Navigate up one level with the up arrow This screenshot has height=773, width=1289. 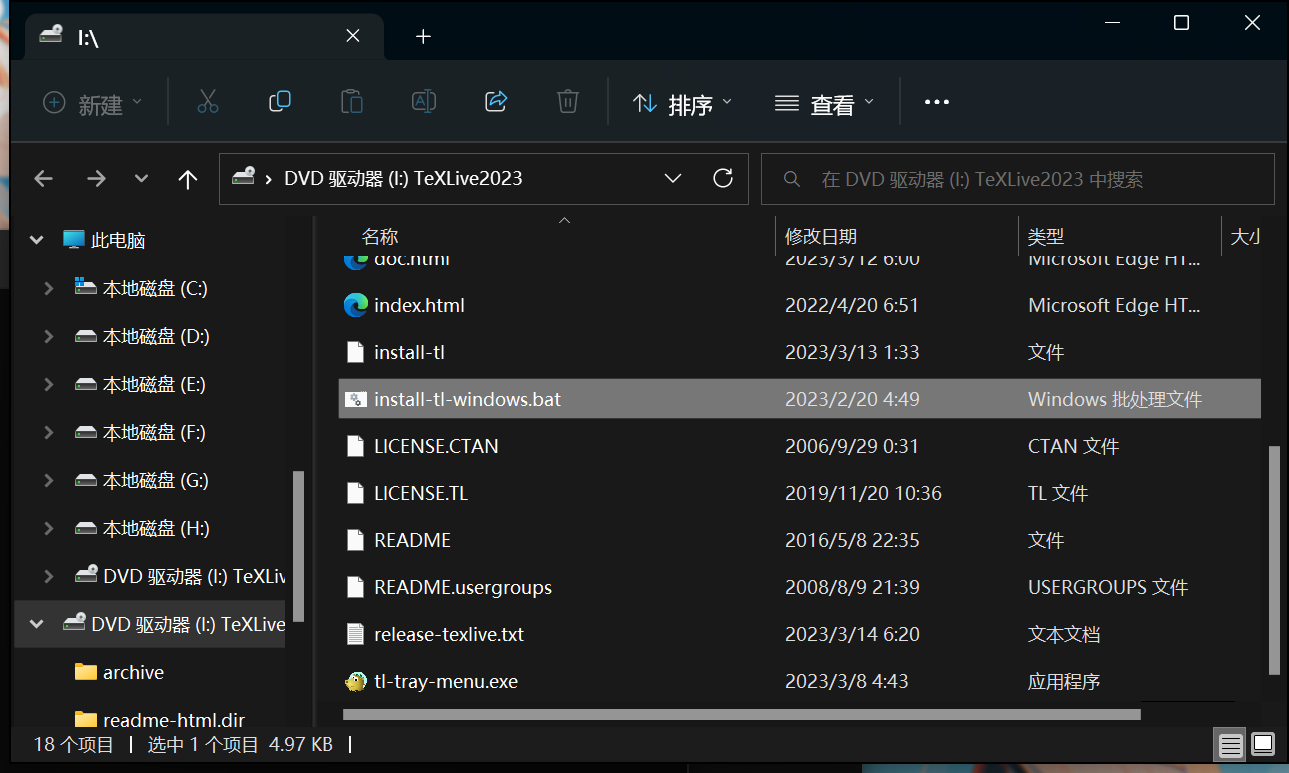click(188, 179)
